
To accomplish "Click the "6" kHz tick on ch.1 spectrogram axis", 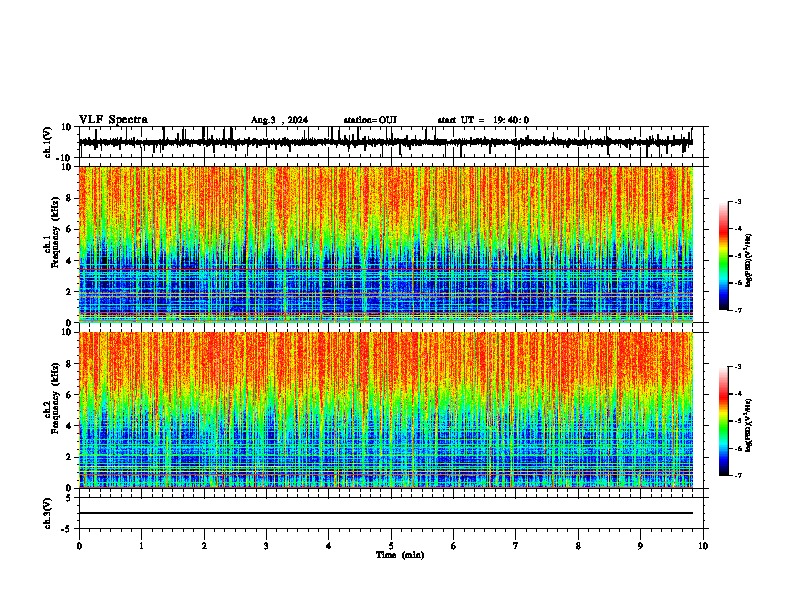I will click(69, 229).
